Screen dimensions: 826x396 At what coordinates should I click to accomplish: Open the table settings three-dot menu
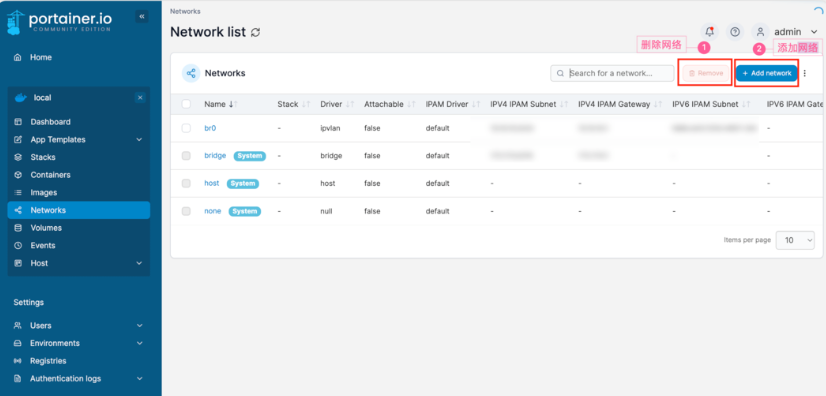point(804,73)
